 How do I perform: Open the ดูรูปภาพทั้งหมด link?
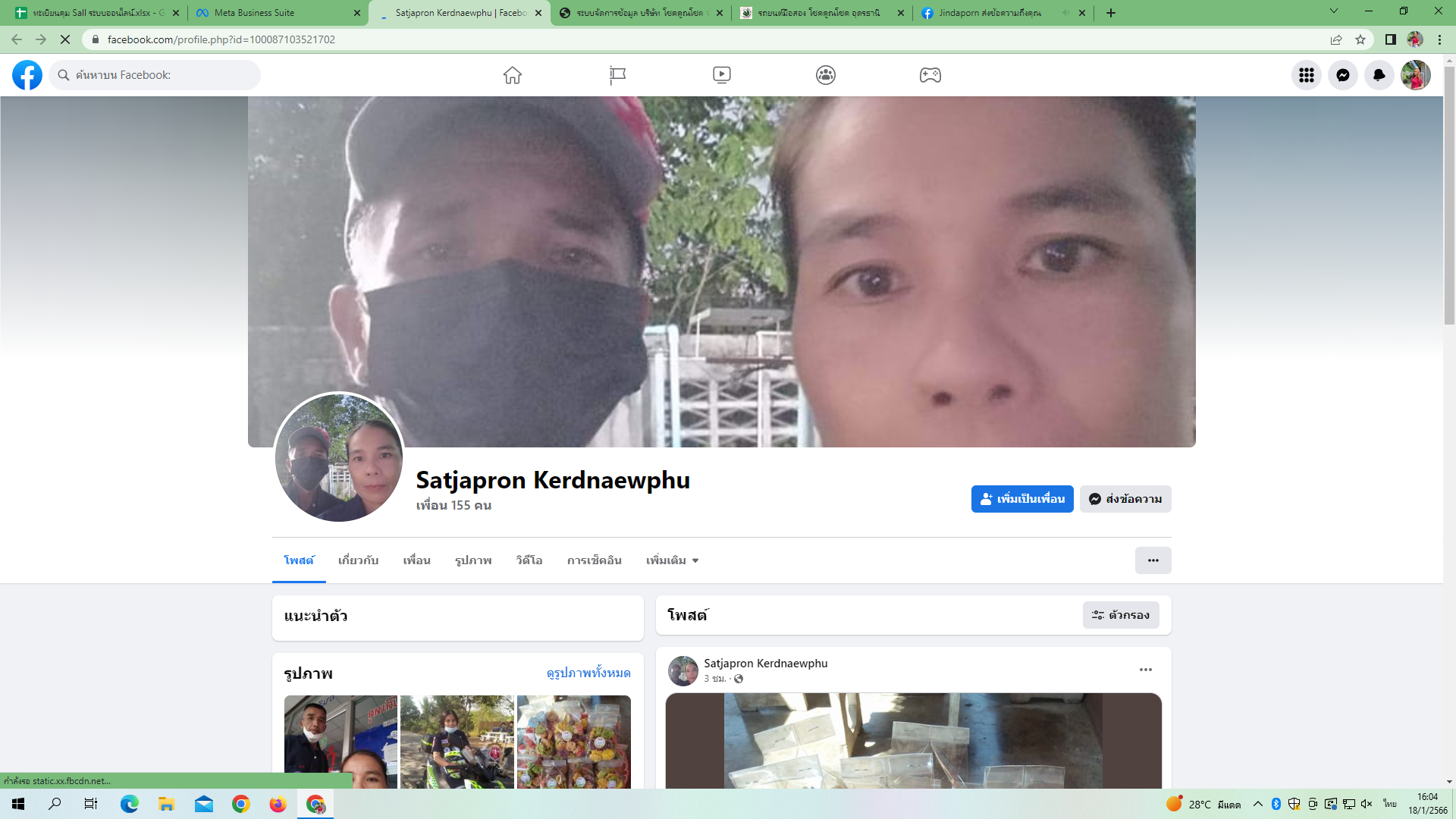tap(588, 673)
